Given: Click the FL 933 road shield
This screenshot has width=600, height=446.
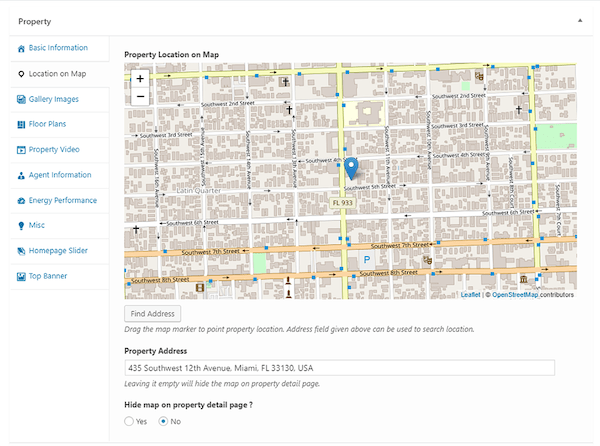Looking at the screenshot, I should pyautogui.click(x=342, y=203).
